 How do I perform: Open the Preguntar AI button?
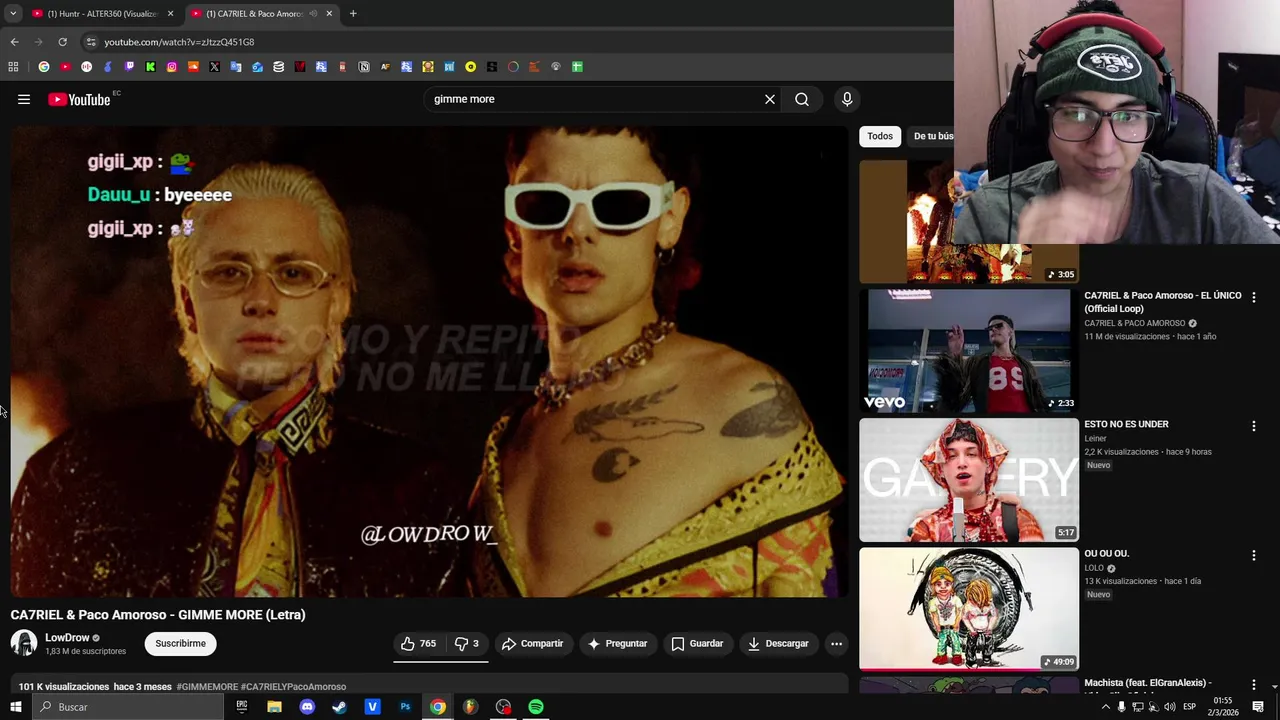[618, 644]
